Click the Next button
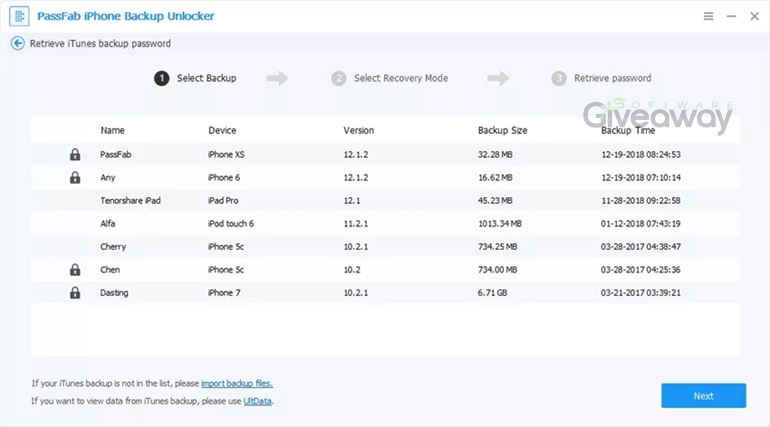This screenshot has height=427, width=770. tap(703, 396)
